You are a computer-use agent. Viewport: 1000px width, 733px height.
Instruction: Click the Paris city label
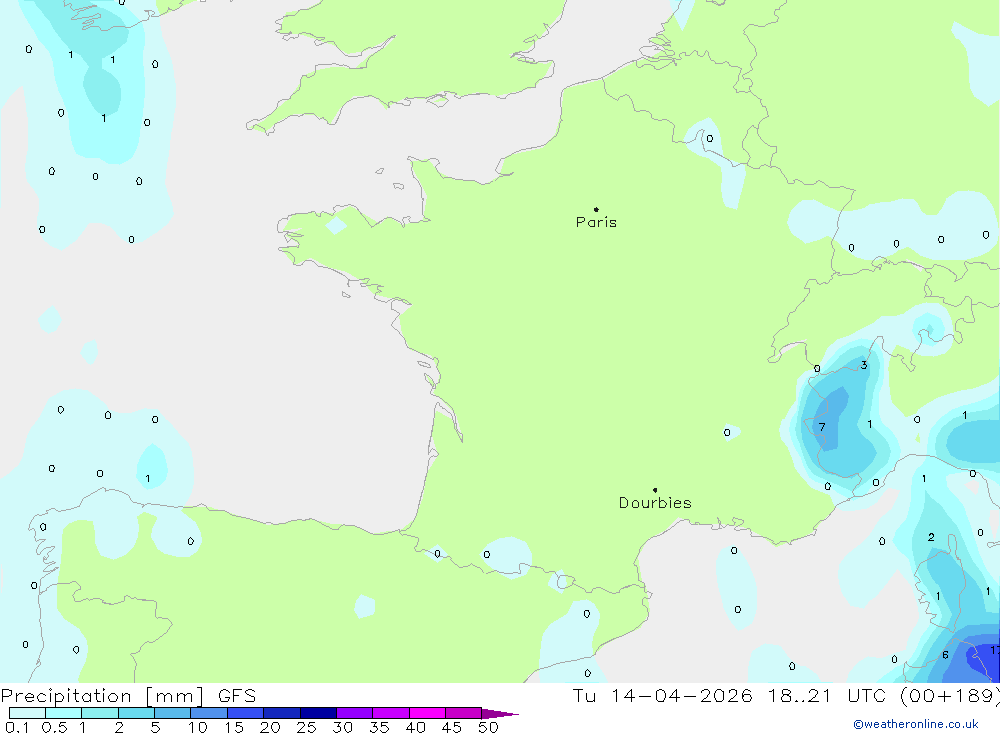(596, 222)
